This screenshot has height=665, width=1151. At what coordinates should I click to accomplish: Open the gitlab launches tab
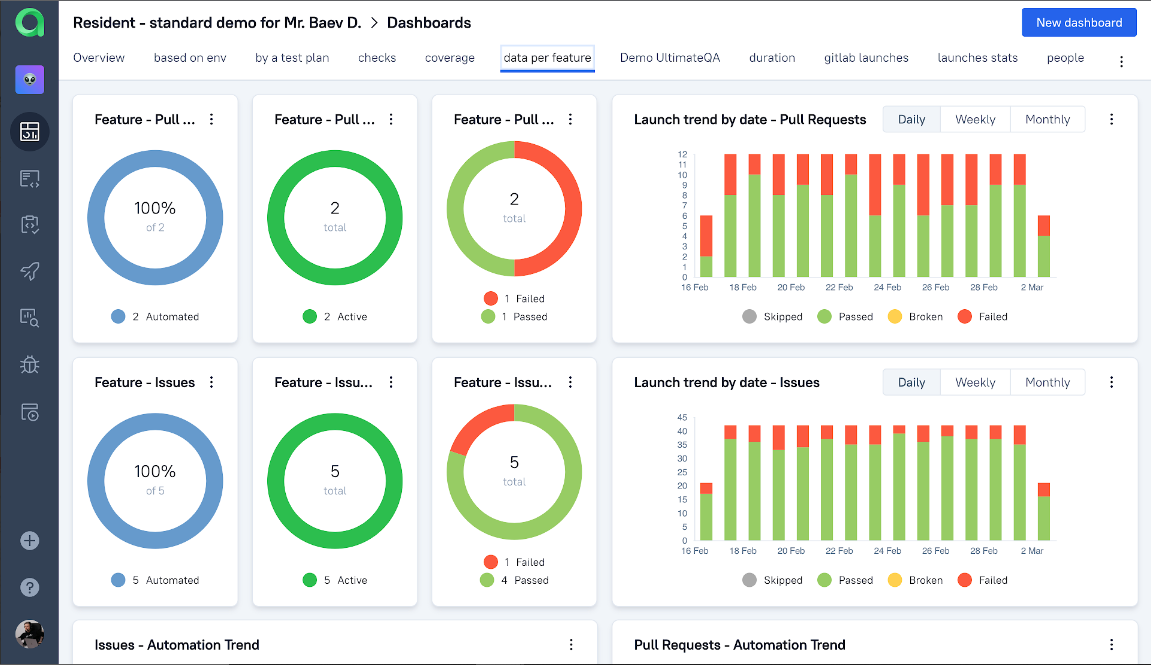point(866,58)
